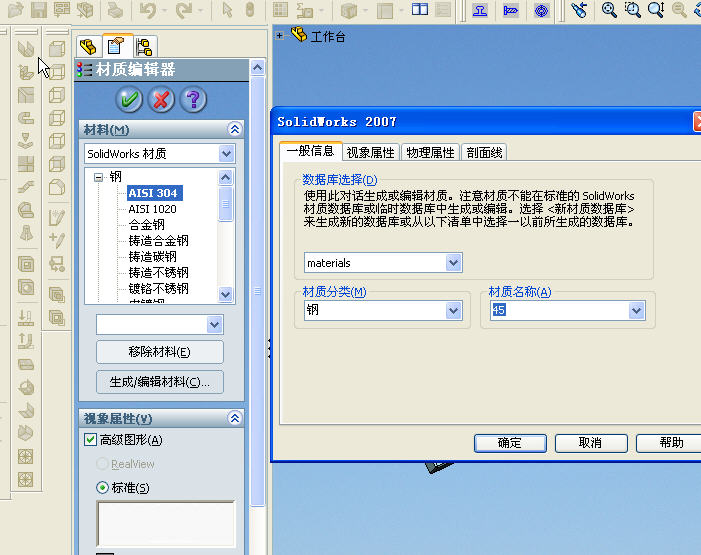Image resolution: width=701 pixels, height=555 pixels.
Task: Click the Zoom to Fit magnifier icon
Action: (609, 9)
